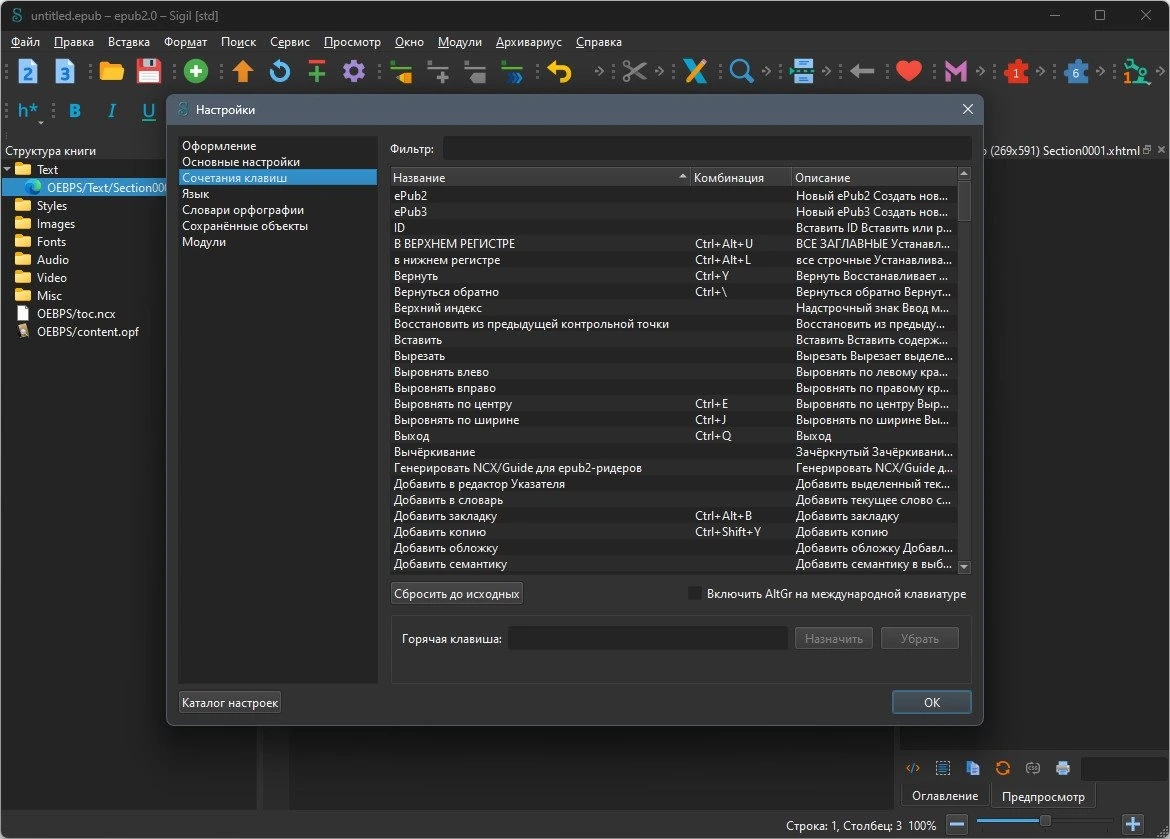Click the new ePub3 book icon
1170x839 pixels.
tap(65, 72)
